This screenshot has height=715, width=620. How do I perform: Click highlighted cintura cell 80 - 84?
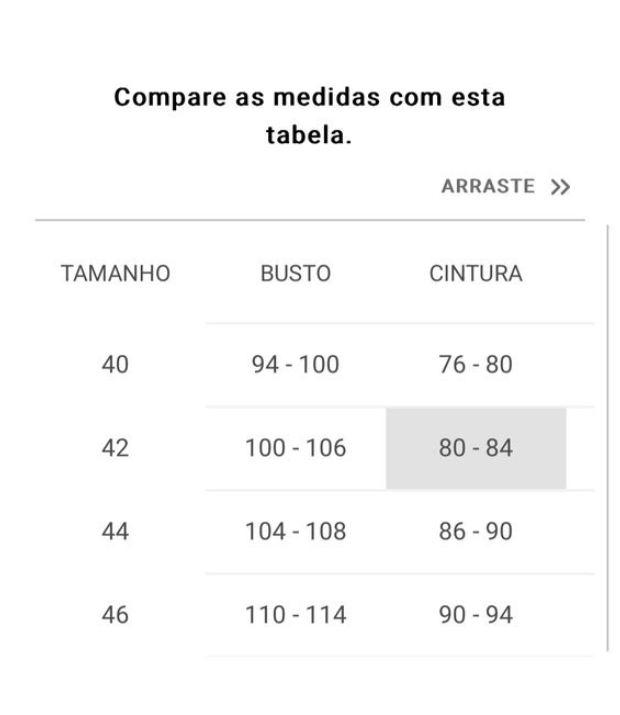[x=476, y=448]
